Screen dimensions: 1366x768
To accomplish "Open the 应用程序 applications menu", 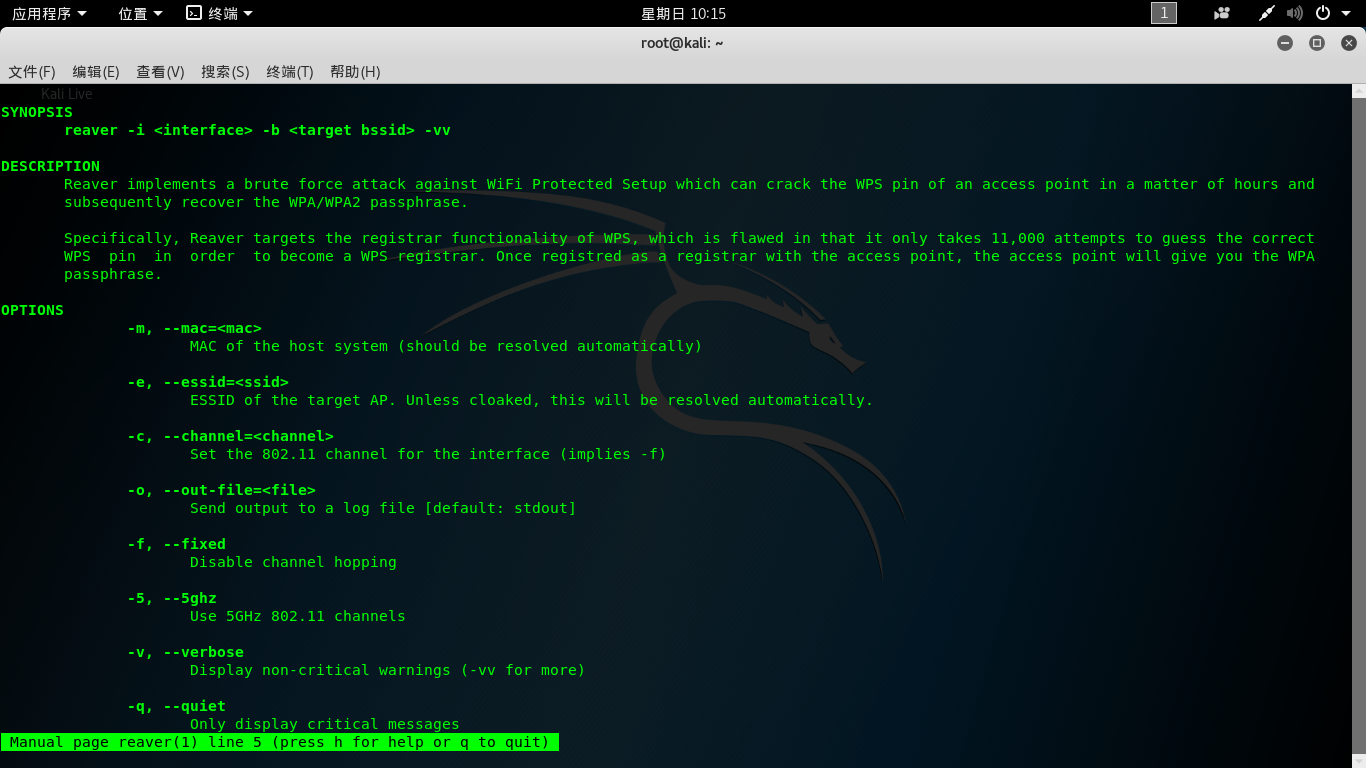I will tap(49, 13).
